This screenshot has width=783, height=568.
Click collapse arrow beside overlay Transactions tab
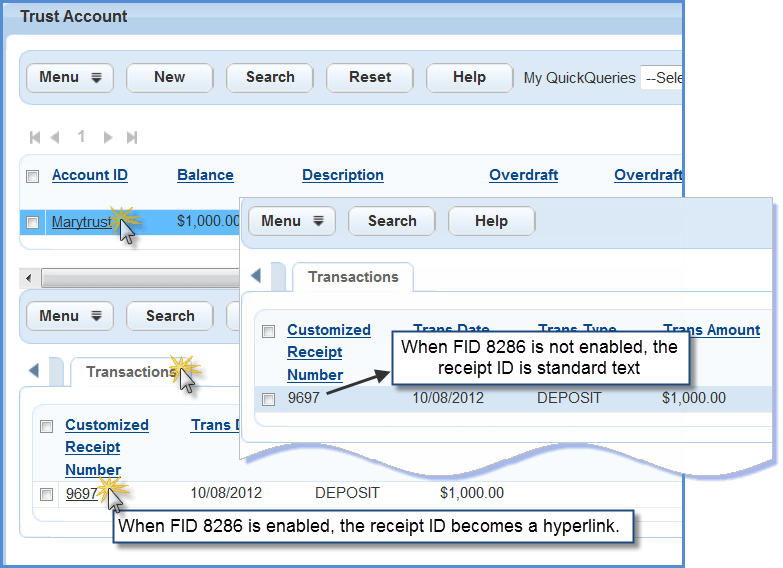pyautogui.click(x=255, y=275)
